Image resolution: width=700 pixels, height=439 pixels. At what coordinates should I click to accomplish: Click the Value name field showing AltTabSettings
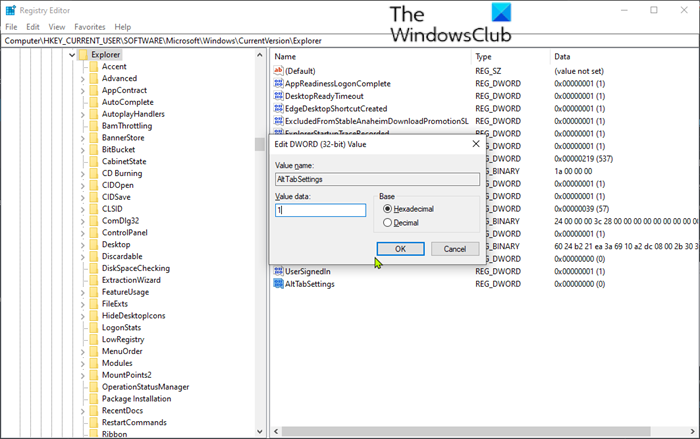point(378,179)
